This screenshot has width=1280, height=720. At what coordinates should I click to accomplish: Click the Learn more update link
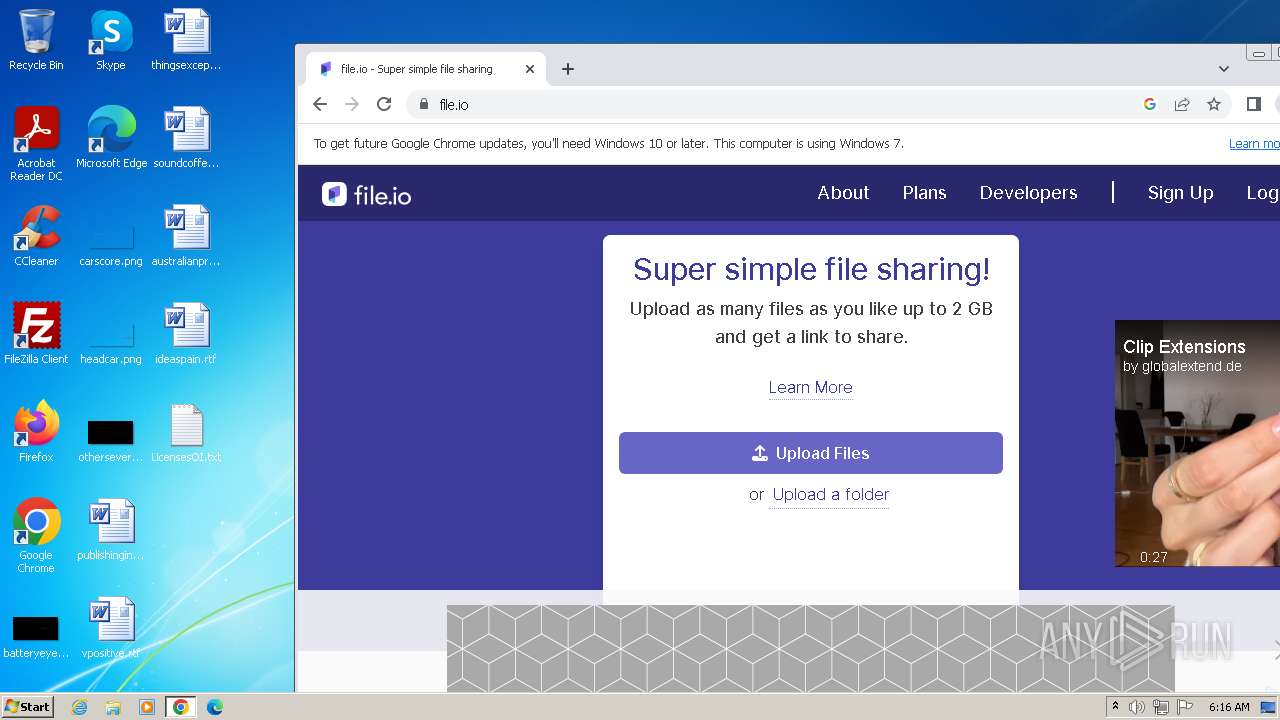point(1254,144)
